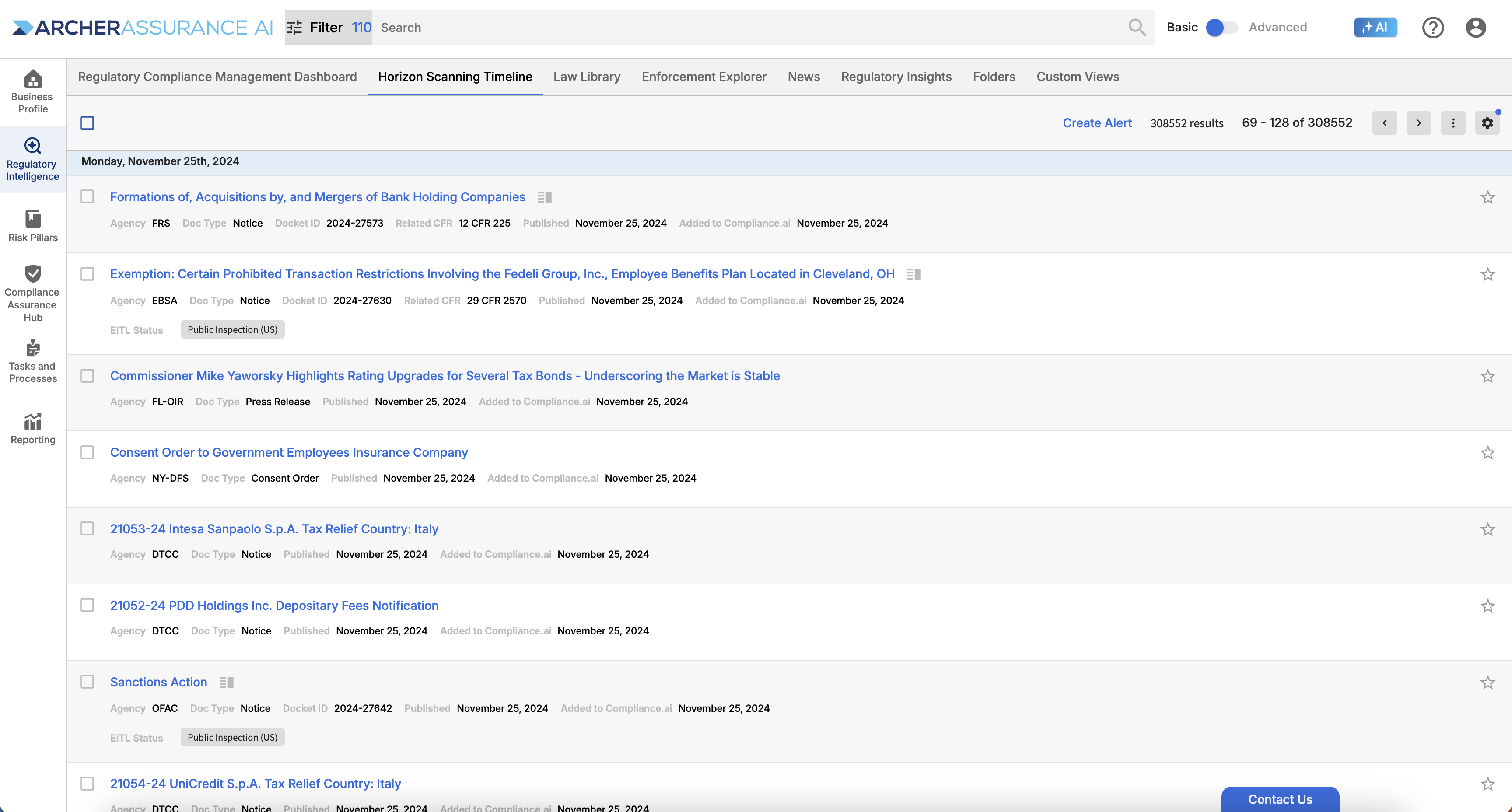This screenshot has height=812, width=1512.
Task: Select the Consent Order to Government Employees checkbox
Action: (x=87, y=452)
